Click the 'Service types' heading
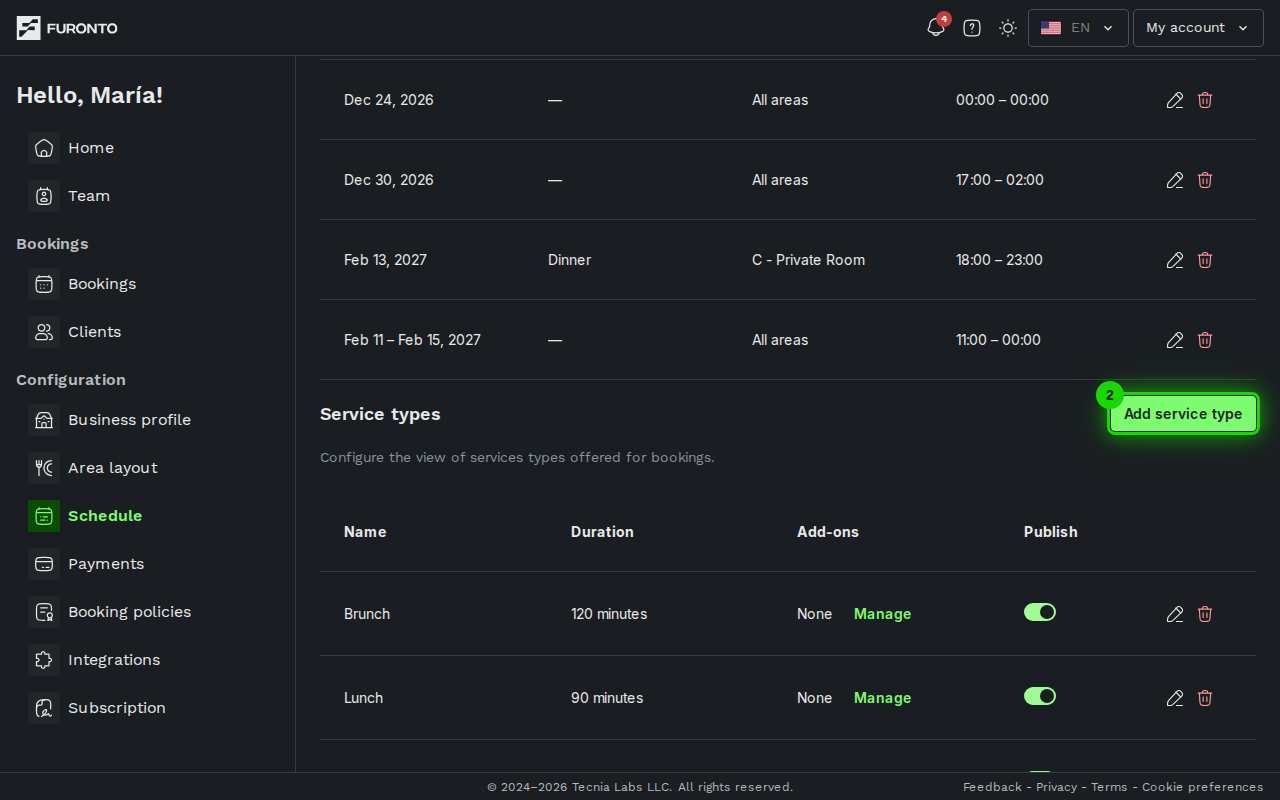Image resolution: width=1280 pixels, height=800 pixels. [x=380, y=414]
